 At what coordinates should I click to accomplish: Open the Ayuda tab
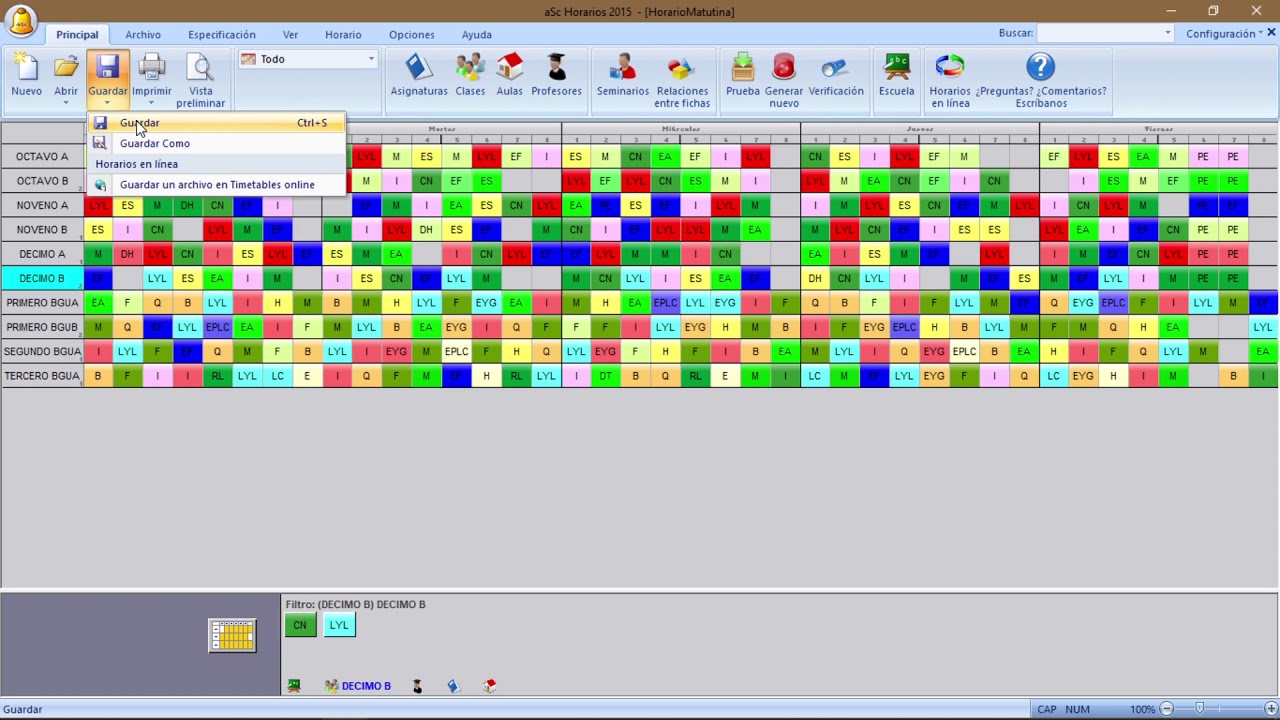point(477,35)
